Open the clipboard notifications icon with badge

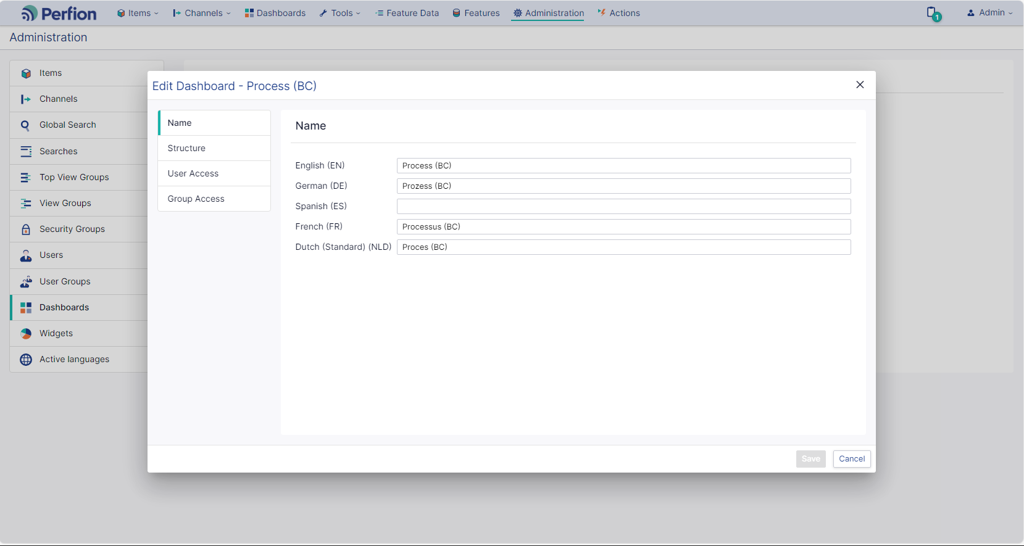pyautogui.click(x=933, y=14)
